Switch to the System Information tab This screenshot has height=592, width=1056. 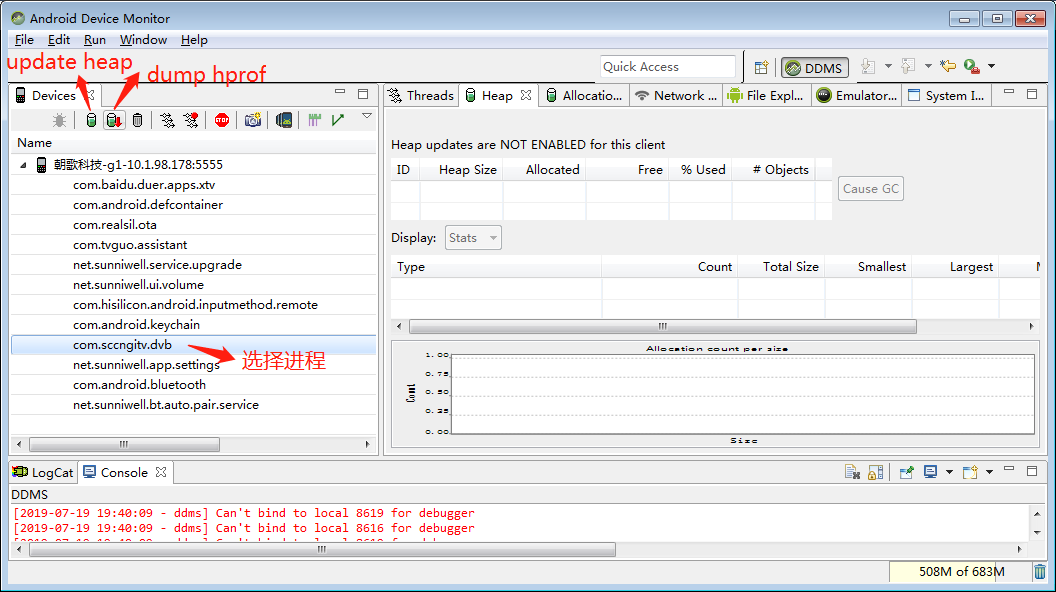tap(946, 96)
